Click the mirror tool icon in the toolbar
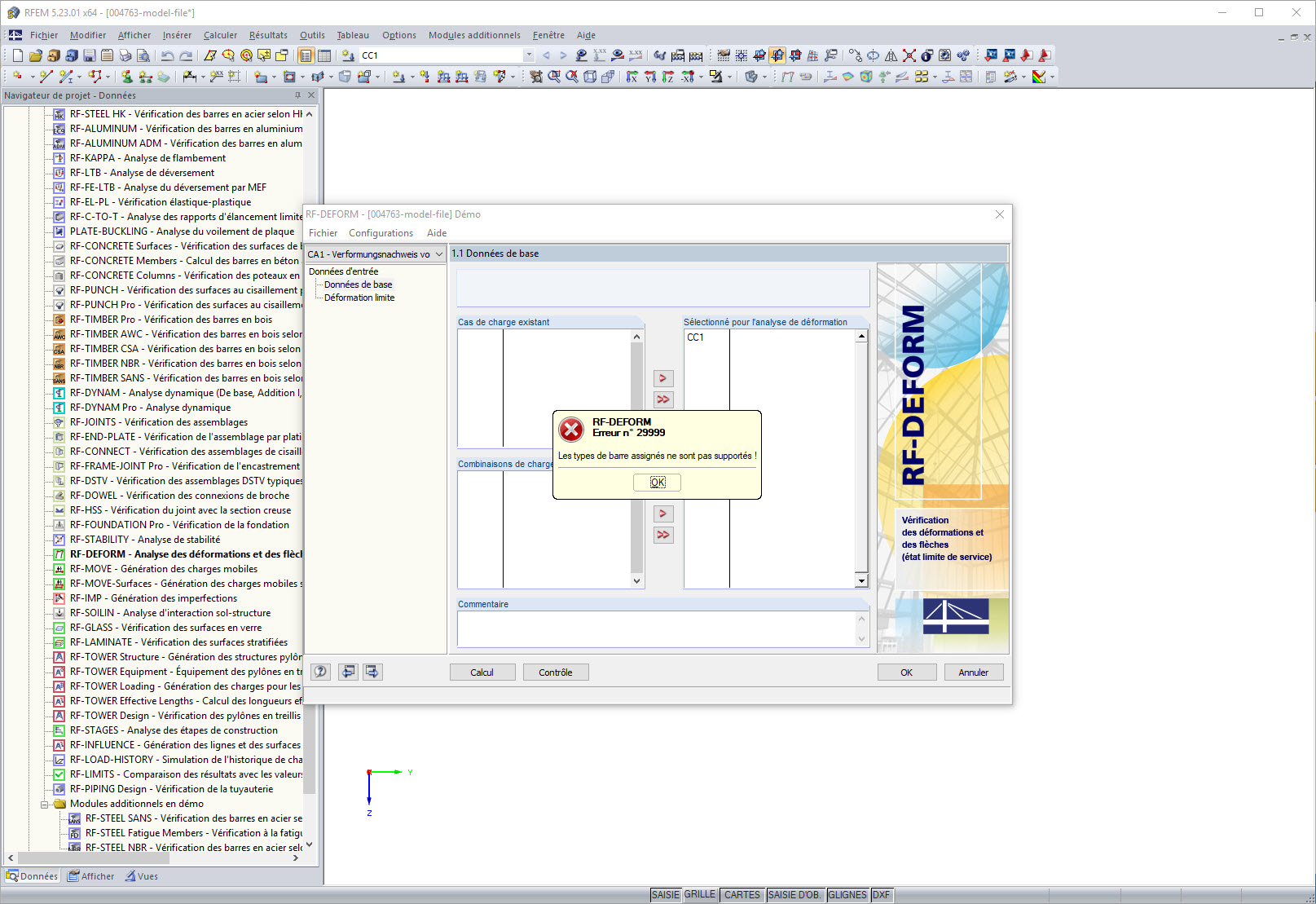Screen dimensions: 1316x904 pos(891,55)
